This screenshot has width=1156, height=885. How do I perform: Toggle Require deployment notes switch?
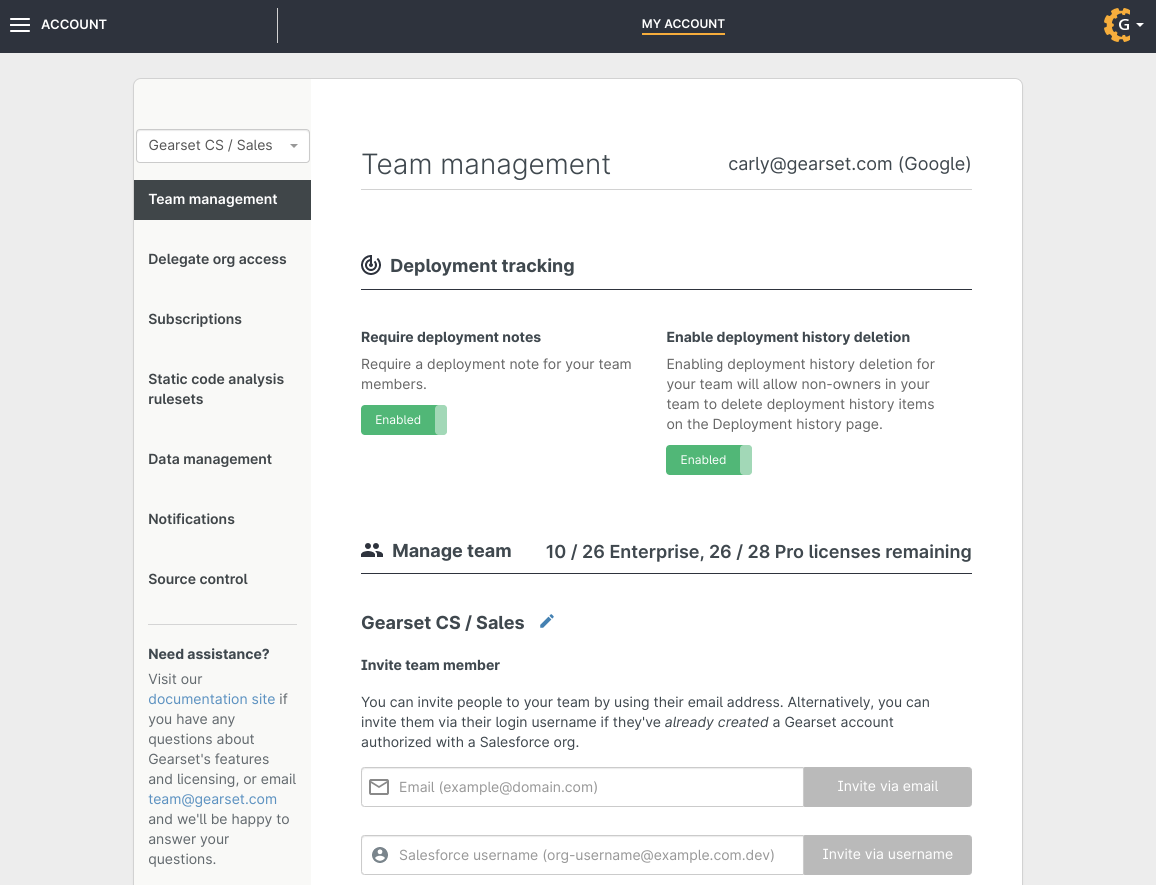[x=403, y=420]
